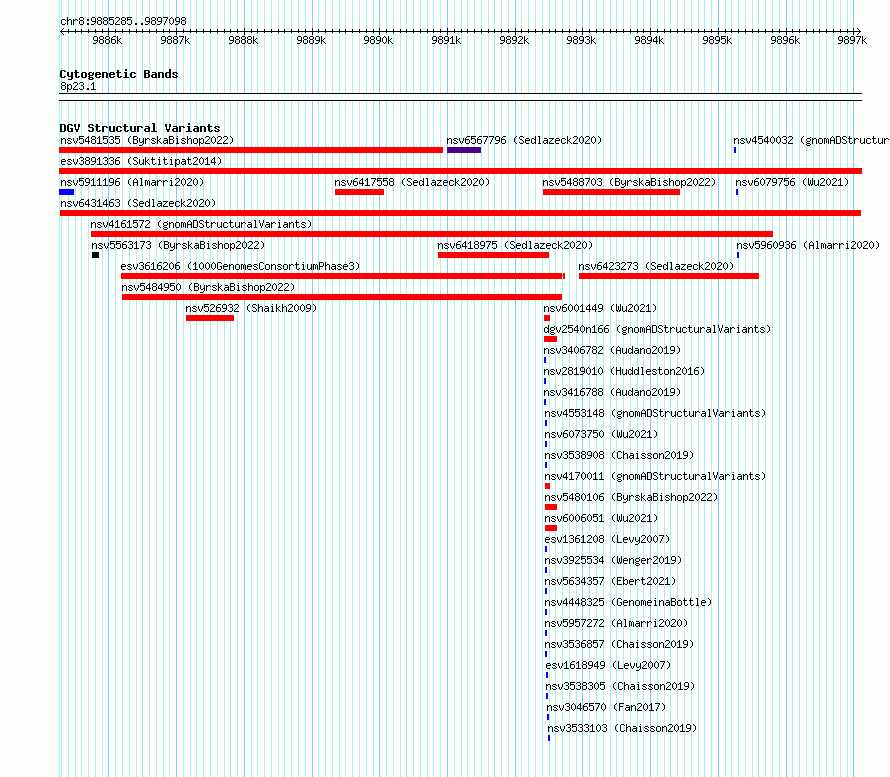Click nsv5960936 (Almarri2020) label
Screen dimensions: 890x777
click(x=808, y=245)
